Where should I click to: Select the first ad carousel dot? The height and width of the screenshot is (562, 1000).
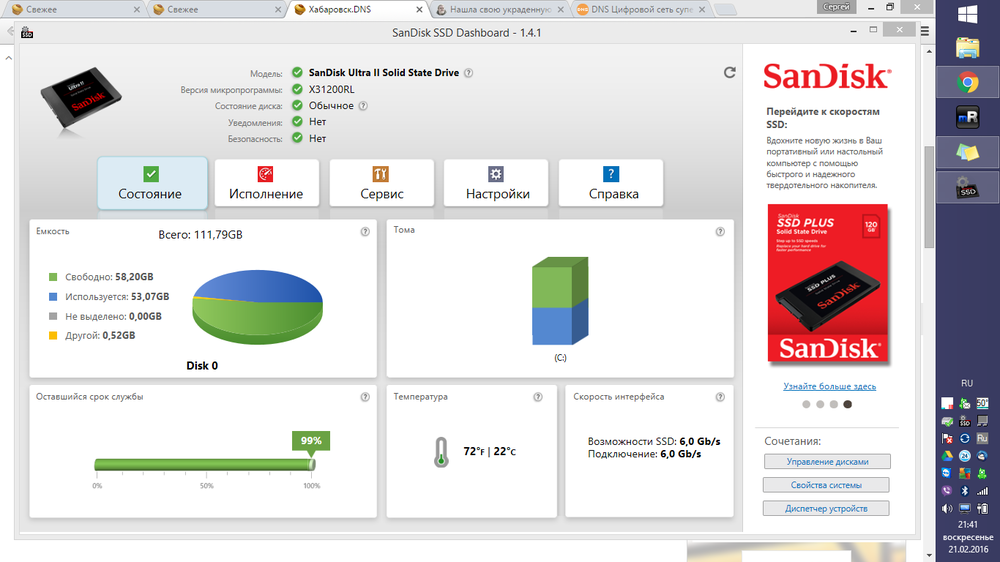coord(806,404)
